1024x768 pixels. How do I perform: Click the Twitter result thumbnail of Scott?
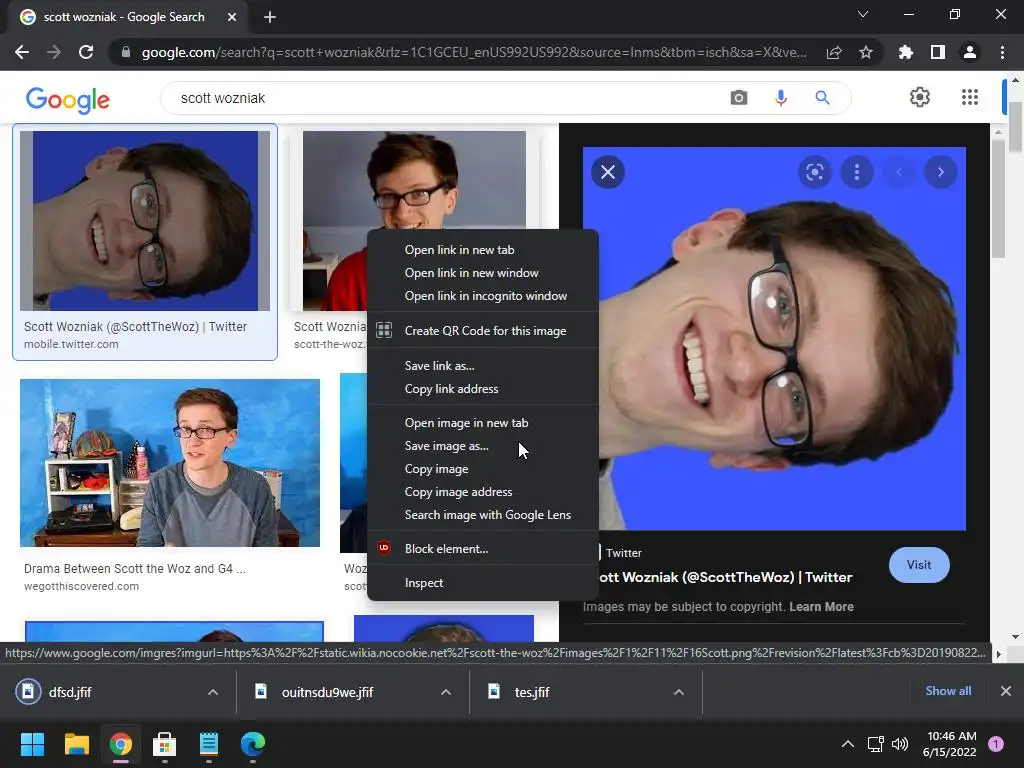(x=145, y=221)
